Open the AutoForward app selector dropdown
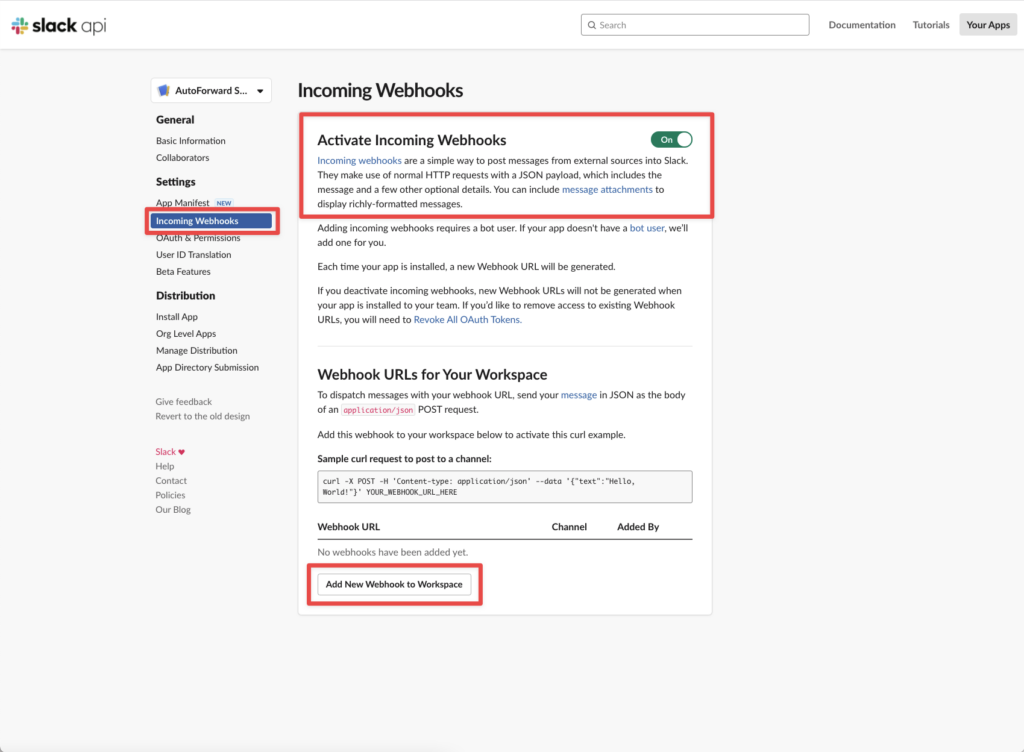The image size is (1024, 752). [211, 91]
